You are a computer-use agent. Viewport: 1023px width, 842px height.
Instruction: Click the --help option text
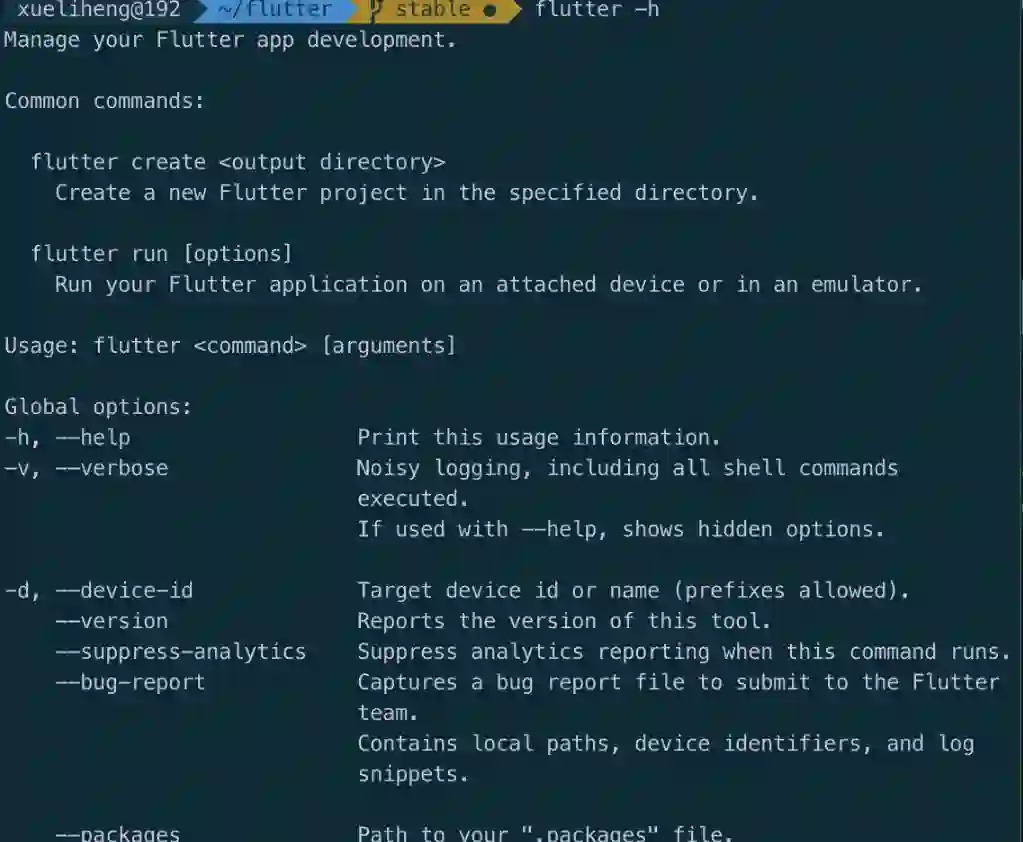(93, 438)
